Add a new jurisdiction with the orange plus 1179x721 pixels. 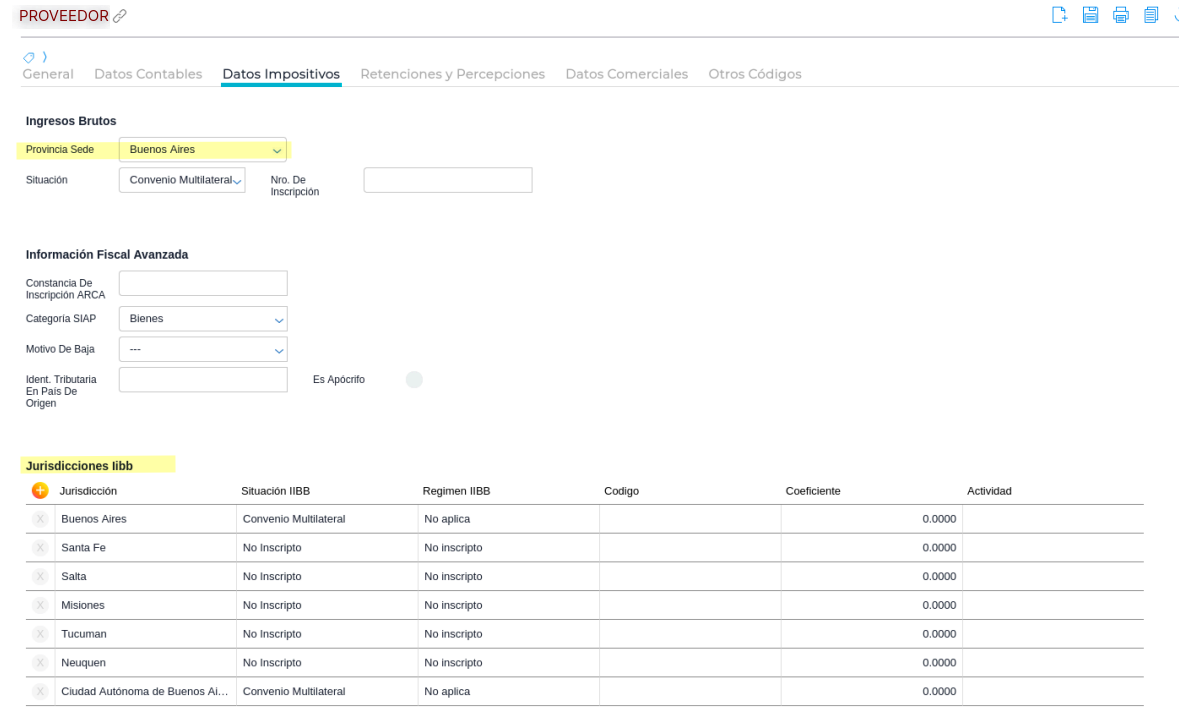(x=40, y=490)
